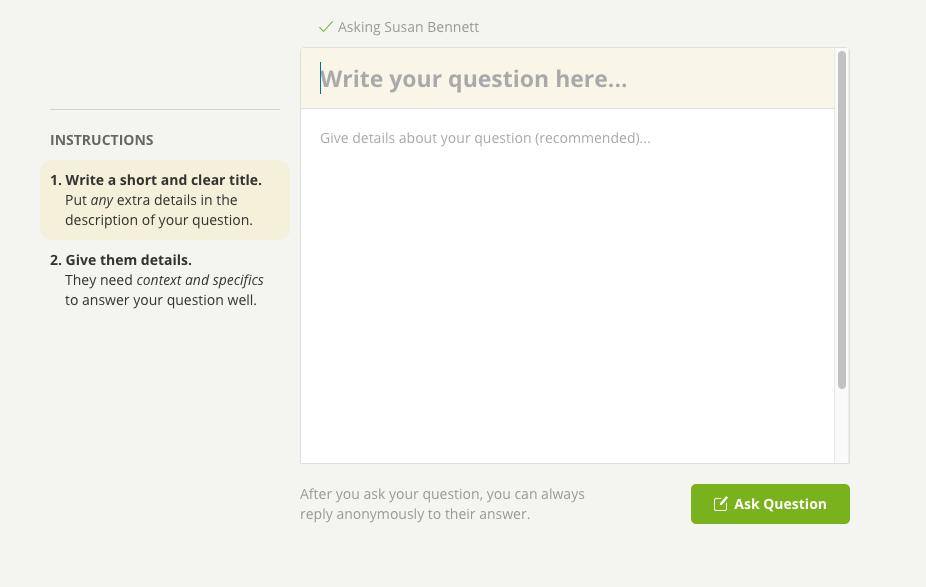Click the "reply anonymously to their answer" line
Screen dimensions: 926x587
tap(414, 514)
